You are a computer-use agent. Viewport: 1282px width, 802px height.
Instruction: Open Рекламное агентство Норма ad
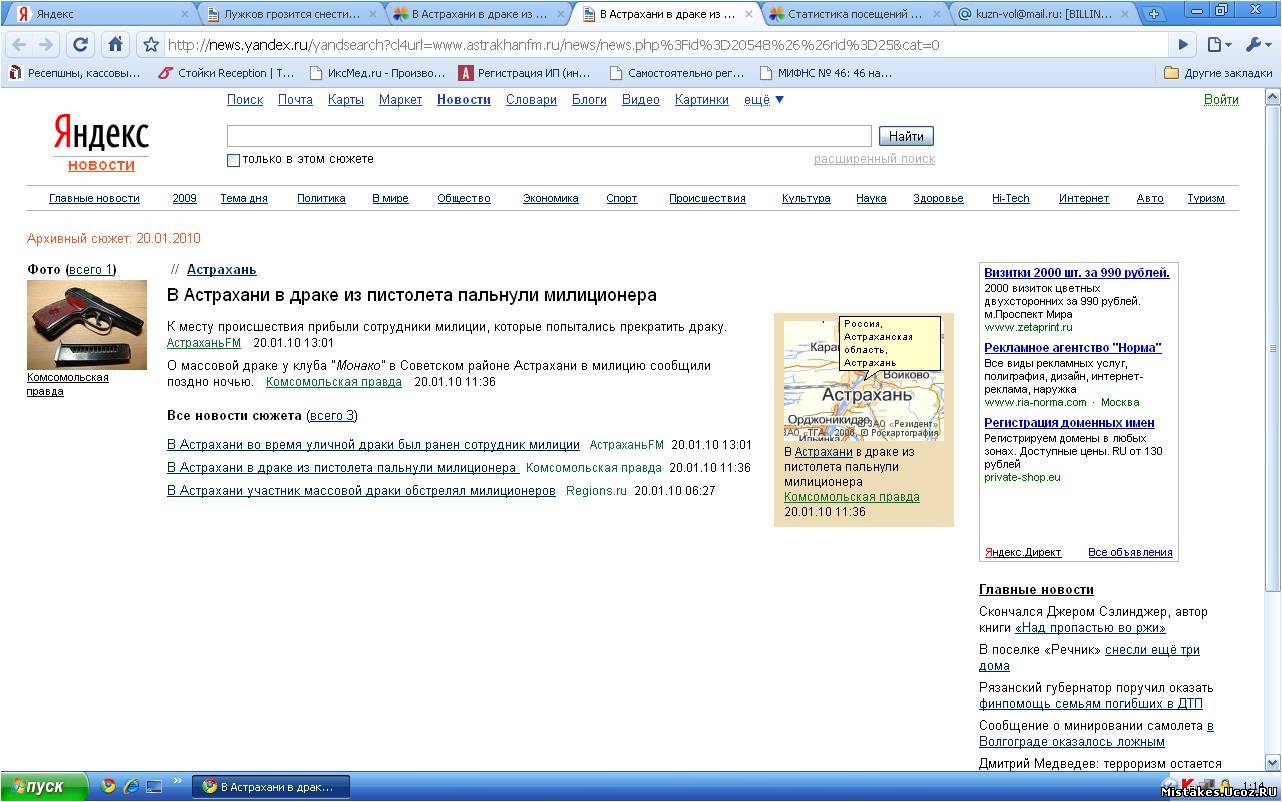tap(1073, 348)
